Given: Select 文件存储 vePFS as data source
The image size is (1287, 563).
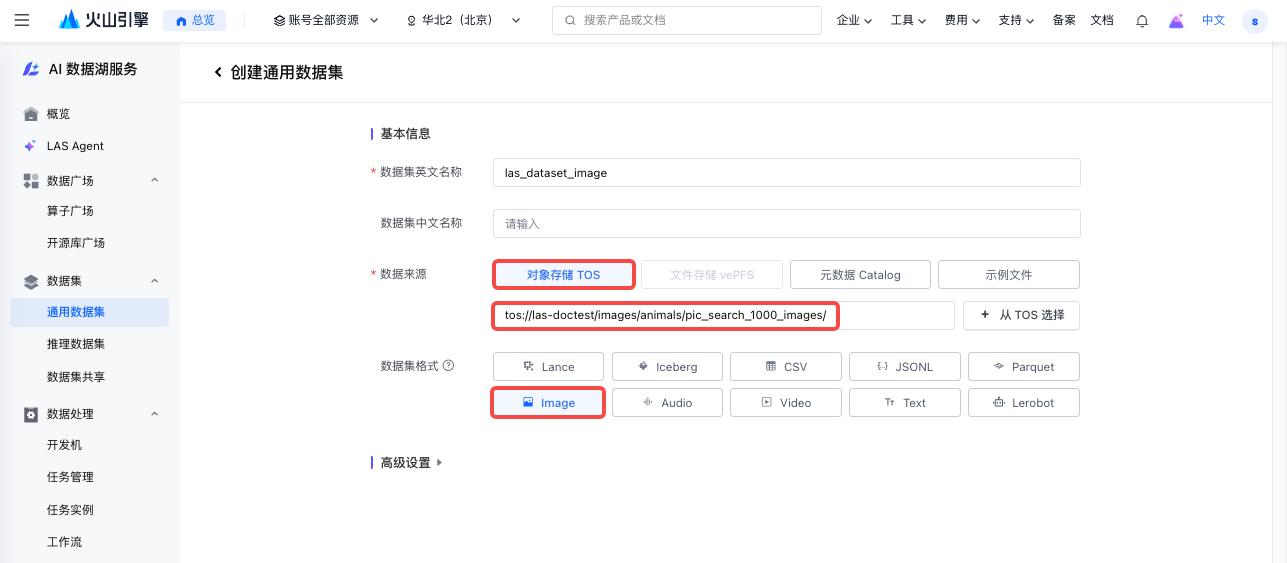Looking at the screenshot, I should [x=712, y=274].
